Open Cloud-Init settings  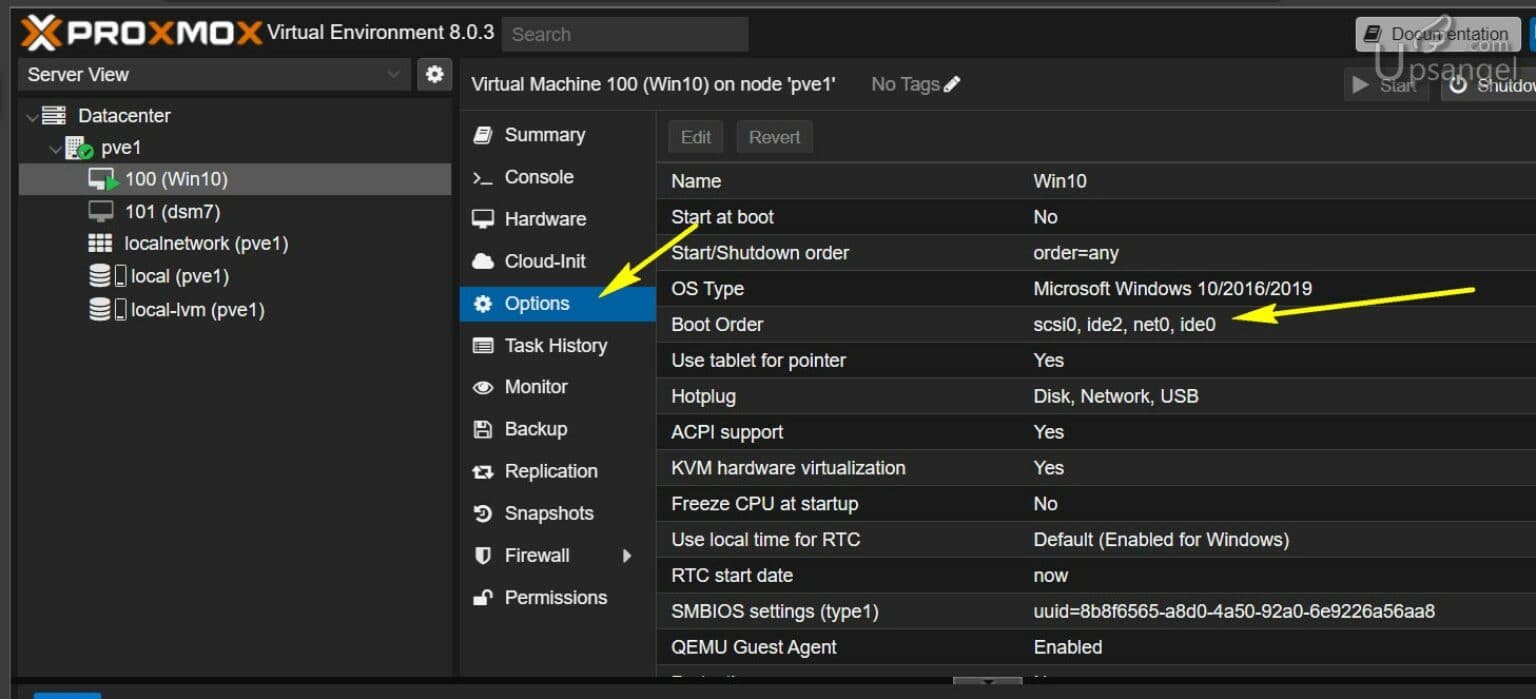pyautogui.click(x=545, y=261)
